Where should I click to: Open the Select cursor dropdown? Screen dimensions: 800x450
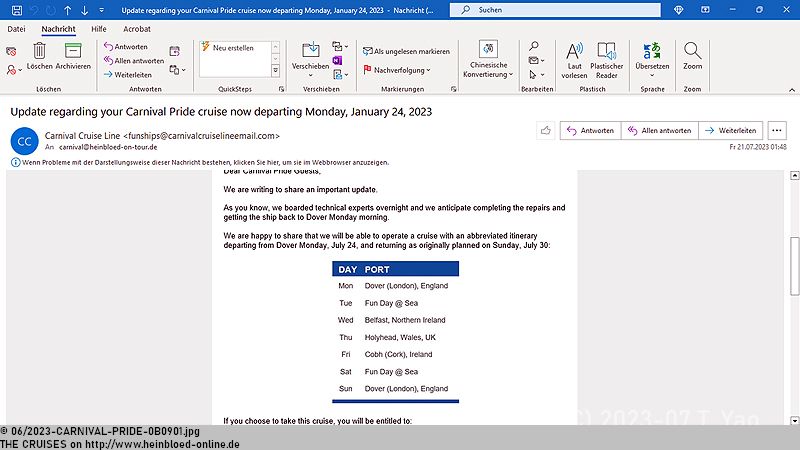[x=536, y=74]
